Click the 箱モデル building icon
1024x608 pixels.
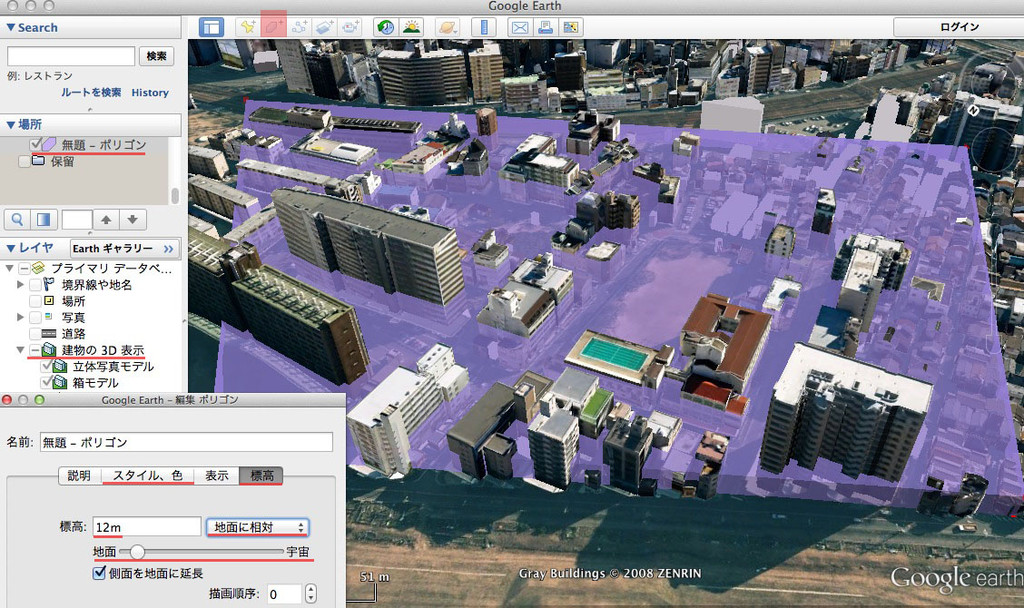coord(61,383)
